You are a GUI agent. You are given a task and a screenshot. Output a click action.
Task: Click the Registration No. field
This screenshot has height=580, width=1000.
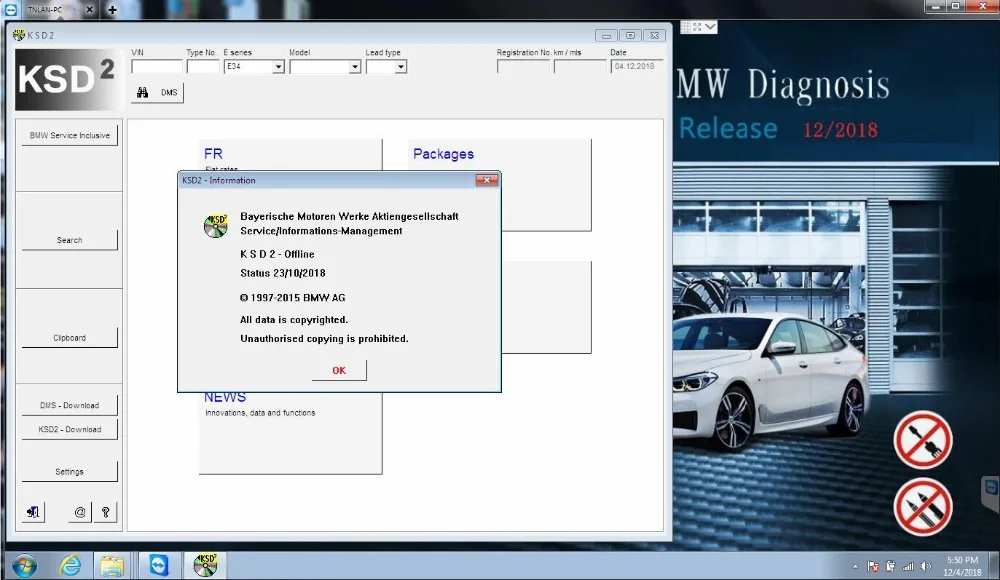(x=523, y=66)
